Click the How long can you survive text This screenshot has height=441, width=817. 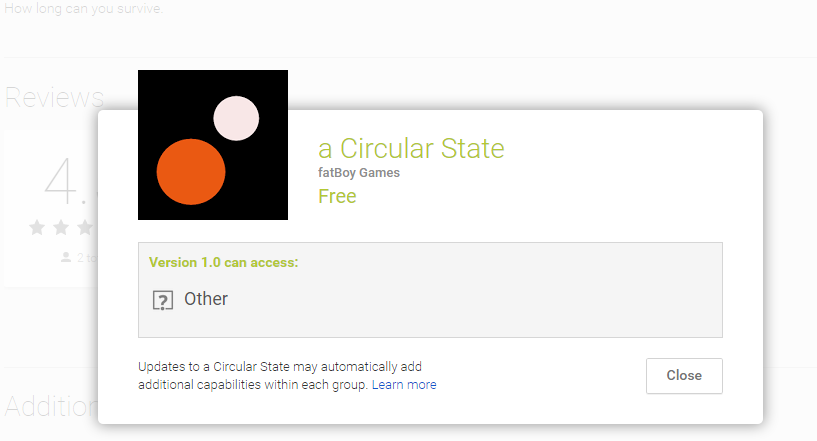pyautogui.click(x=82, y=9)
